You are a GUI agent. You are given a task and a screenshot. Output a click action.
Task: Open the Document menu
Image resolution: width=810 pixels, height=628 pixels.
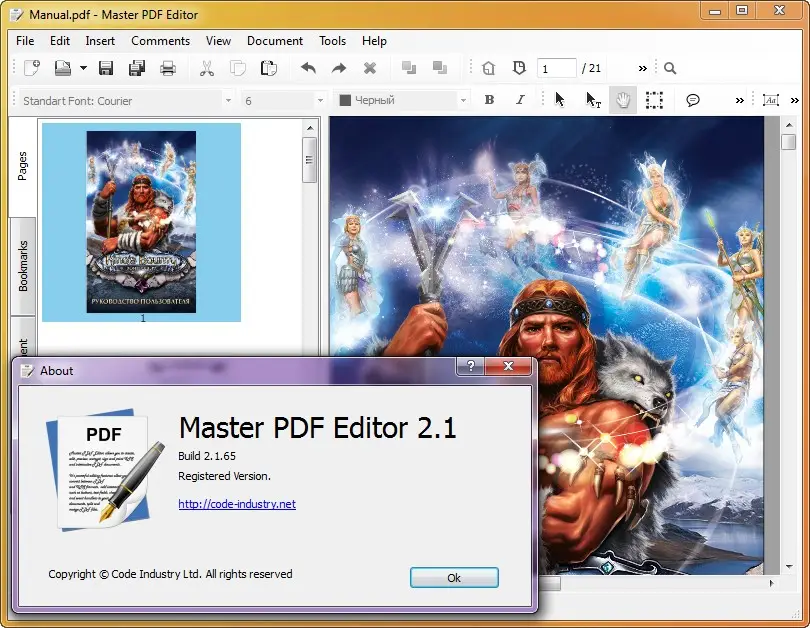pyautogui.click(x=275, y=41)
